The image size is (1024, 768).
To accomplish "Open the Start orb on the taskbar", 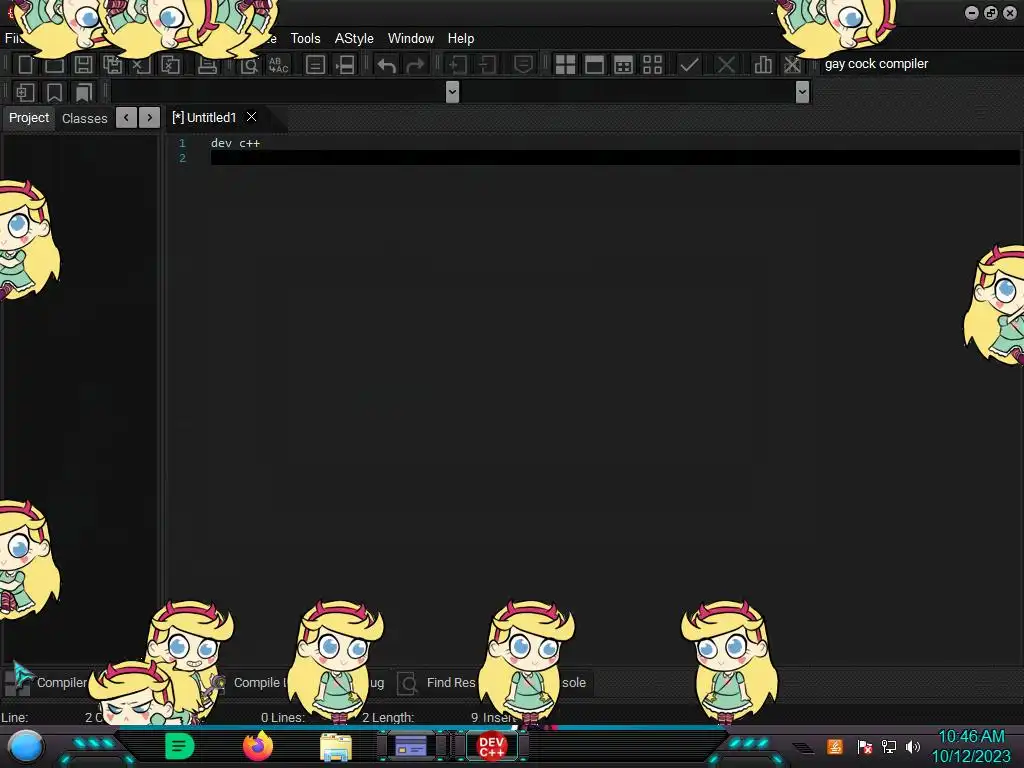I will tap(25, 746).
